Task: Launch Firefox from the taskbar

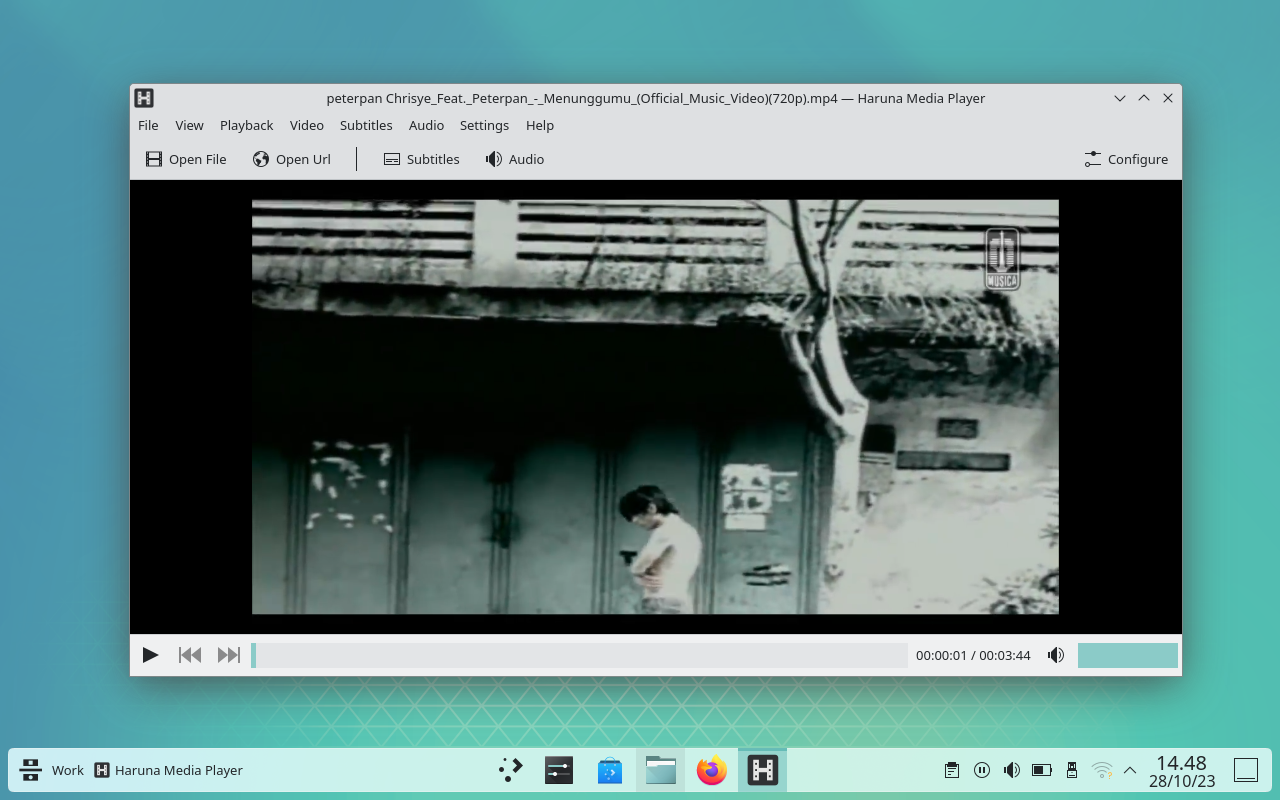Action: (x=712, y=770)
